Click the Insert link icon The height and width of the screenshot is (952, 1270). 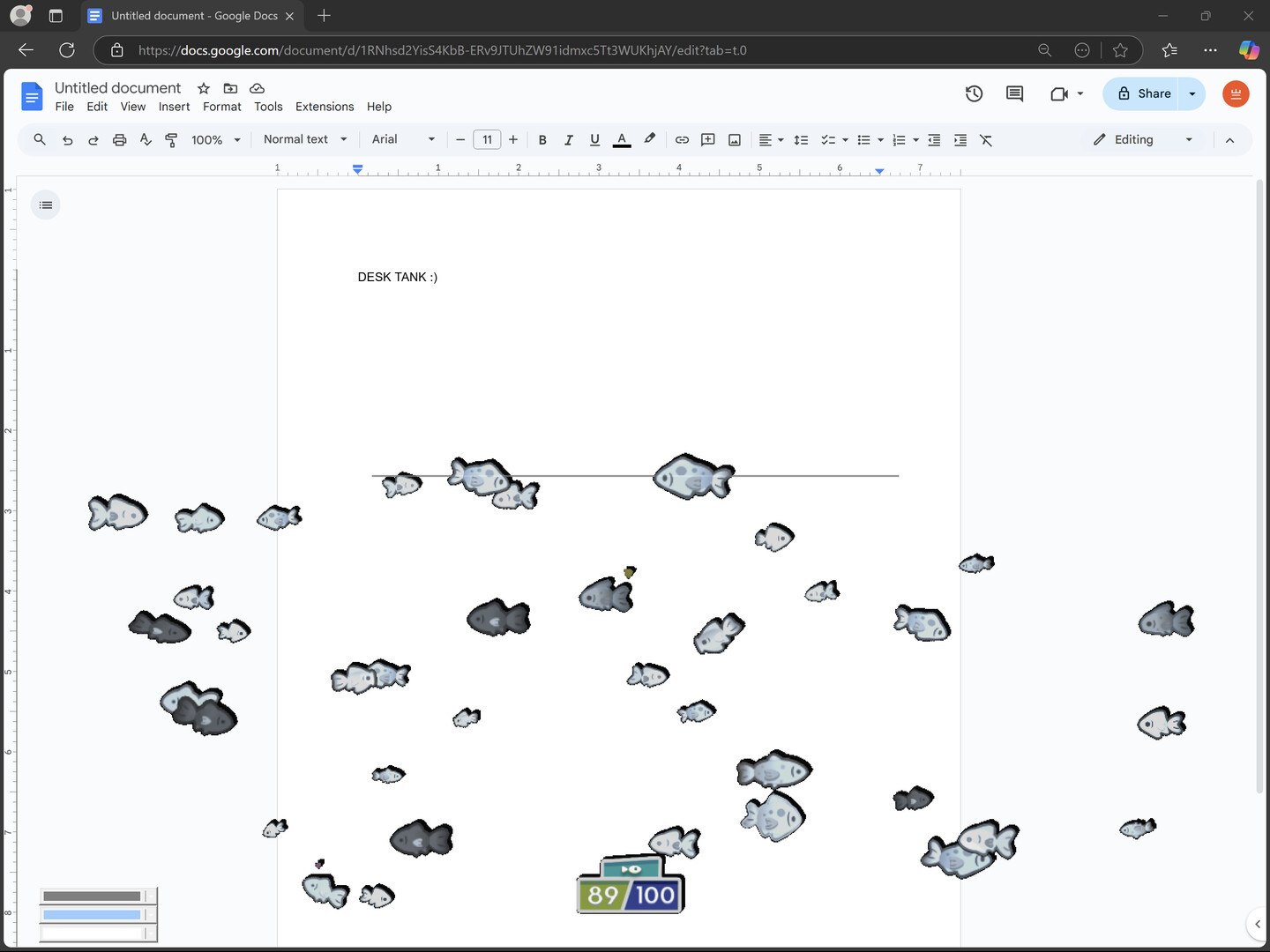click(x=682, y=140)
